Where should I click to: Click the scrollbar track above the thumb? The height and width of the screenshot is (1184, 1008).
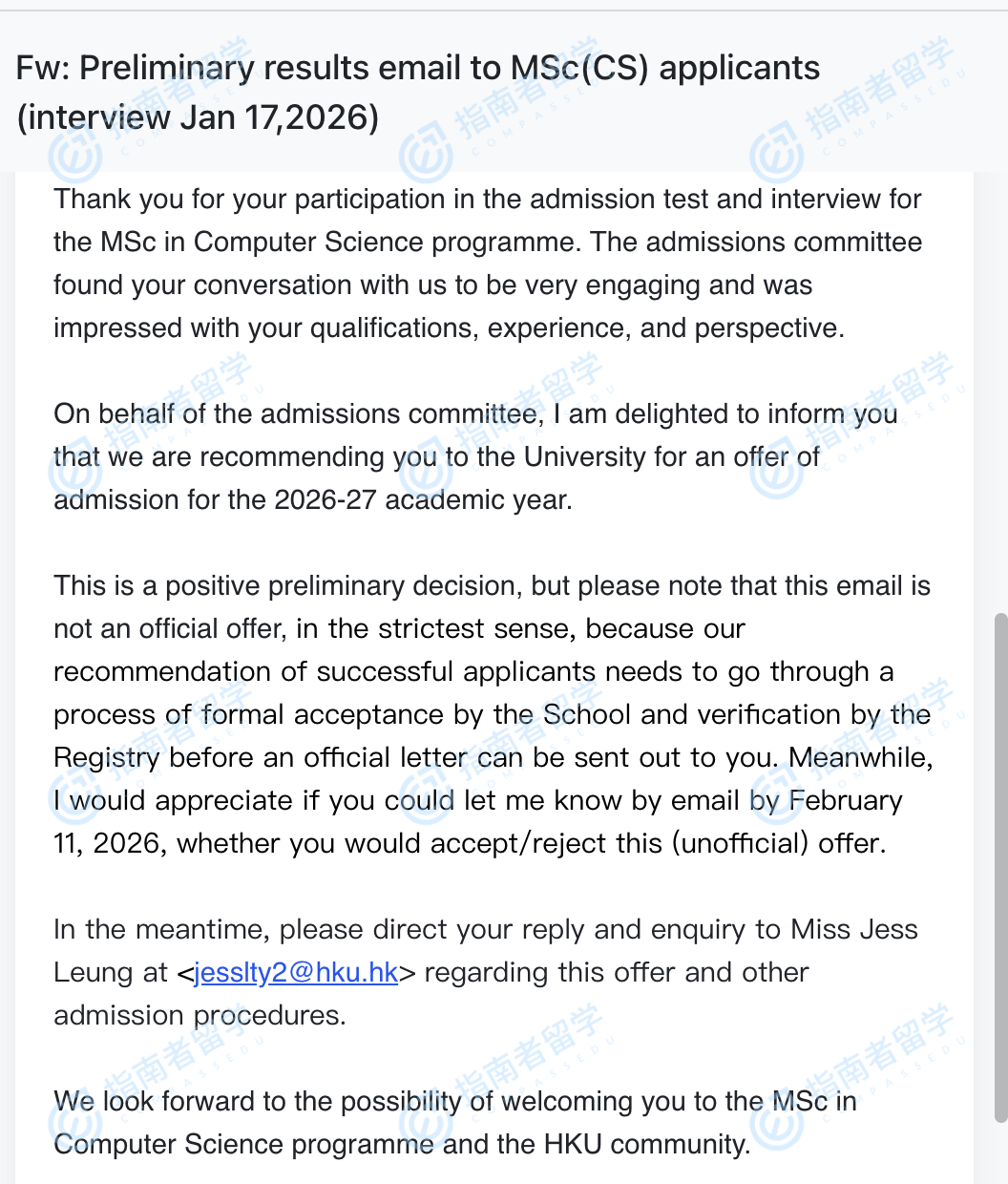click(x=1000, y=382)
